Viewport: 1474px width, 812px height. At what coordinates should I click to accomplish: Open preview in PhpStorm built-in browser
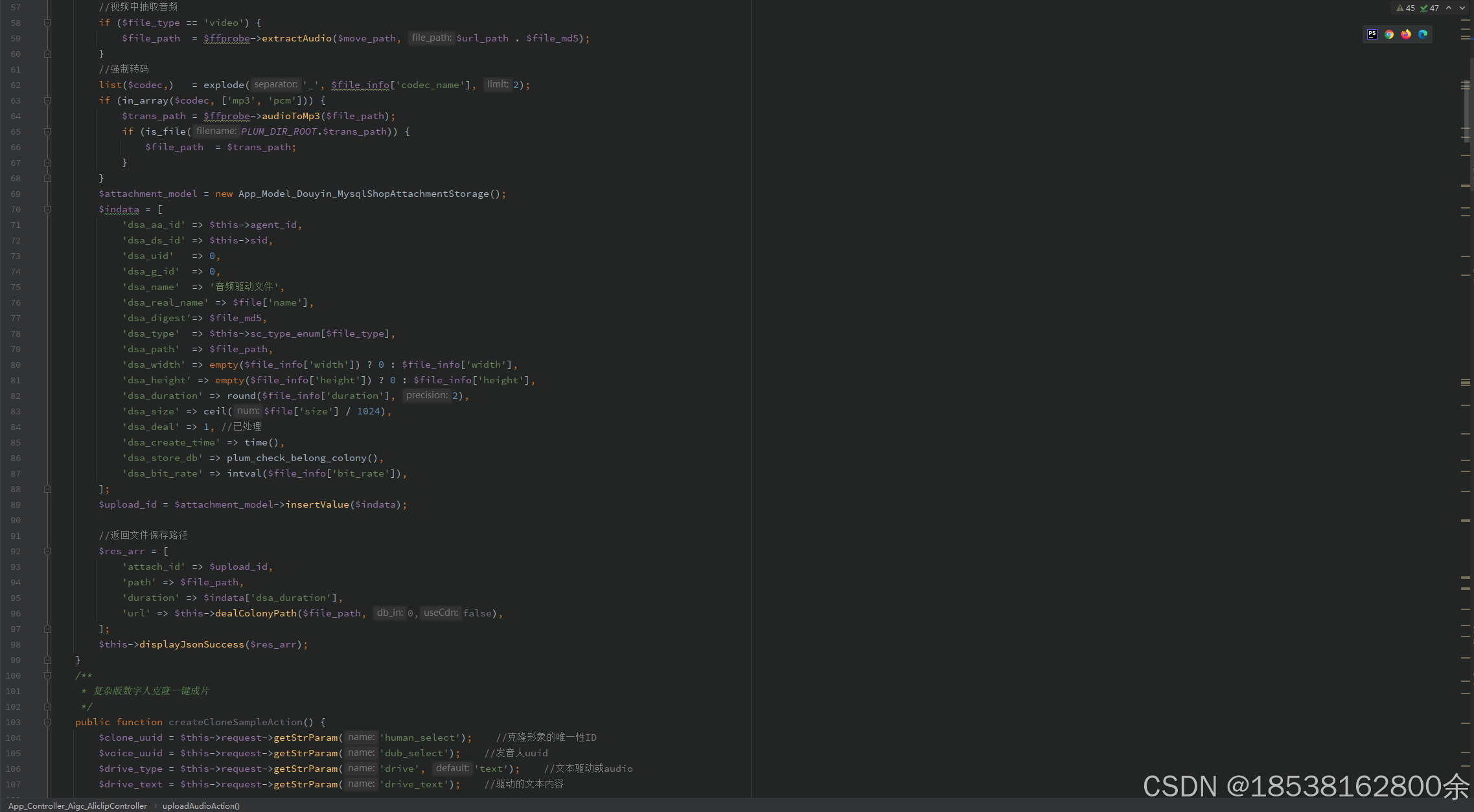[1372, 34]
